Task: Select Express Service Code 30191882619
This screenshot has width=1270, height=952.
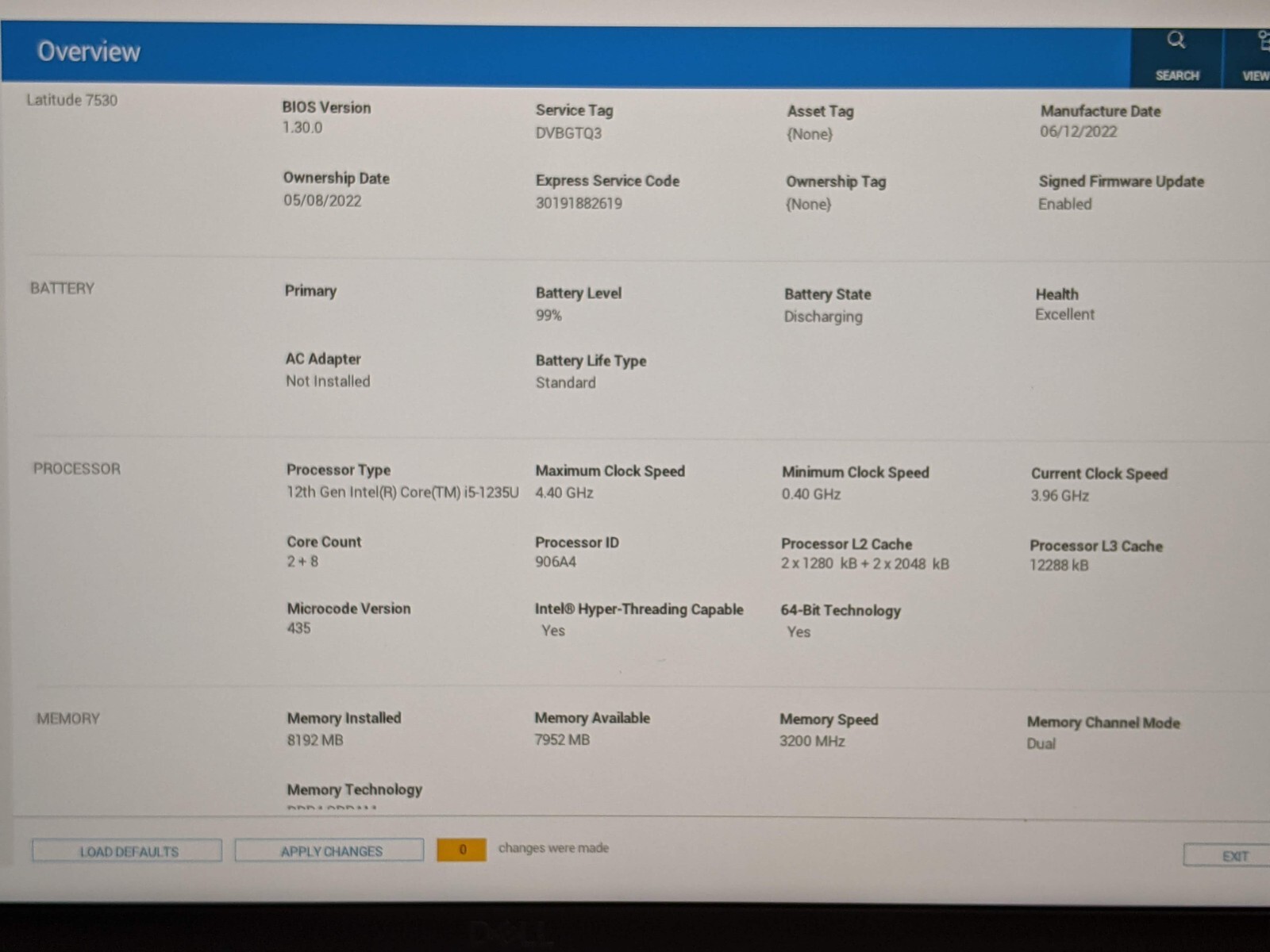Action: coord(579,203)
